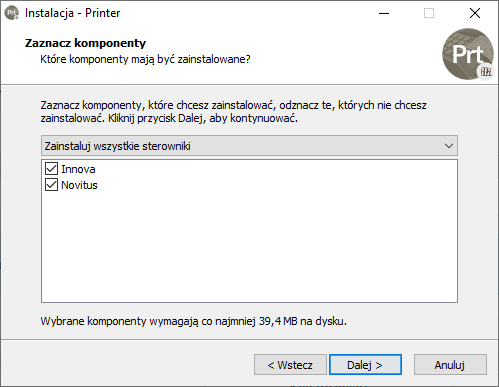Uncheck the Novitus component checkbox
The height and width of the screenshot is (387, 499).
(x=51, y=185)
